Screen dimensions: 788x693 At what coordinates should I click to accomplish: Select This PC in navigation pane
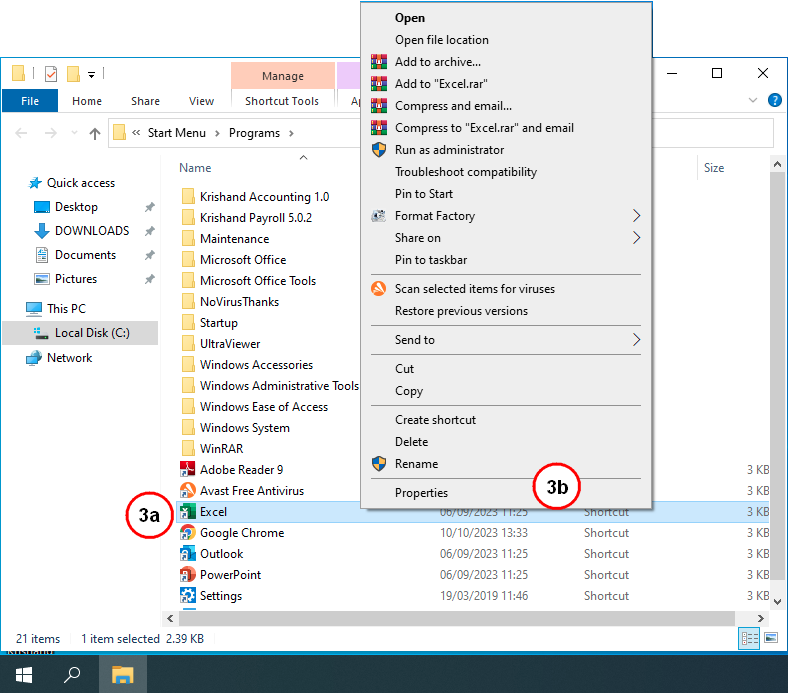point(66,309)
